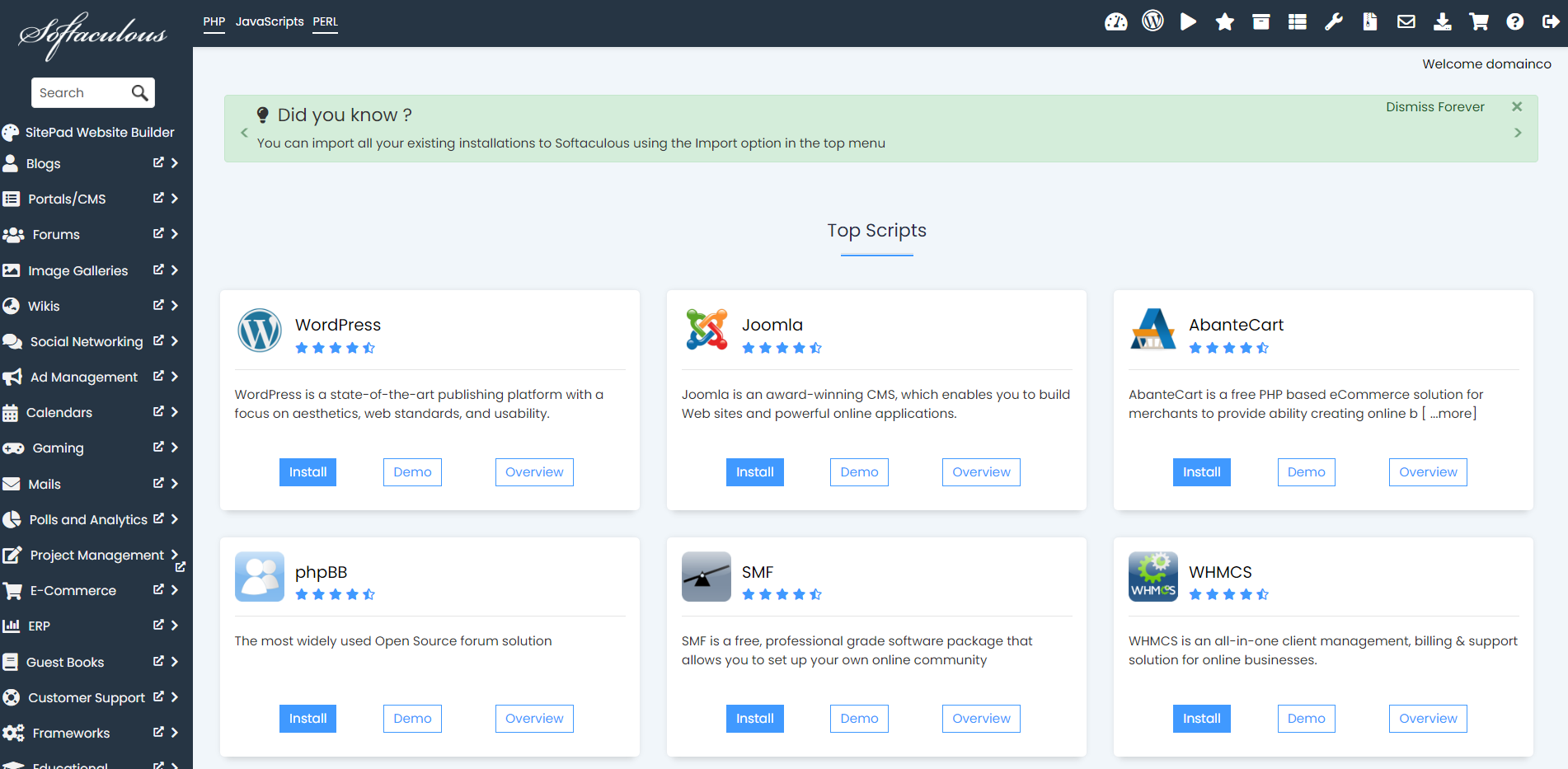1568x769 pixels.
Task: Click the Import installations download icon
Action: click(1443, 22)
